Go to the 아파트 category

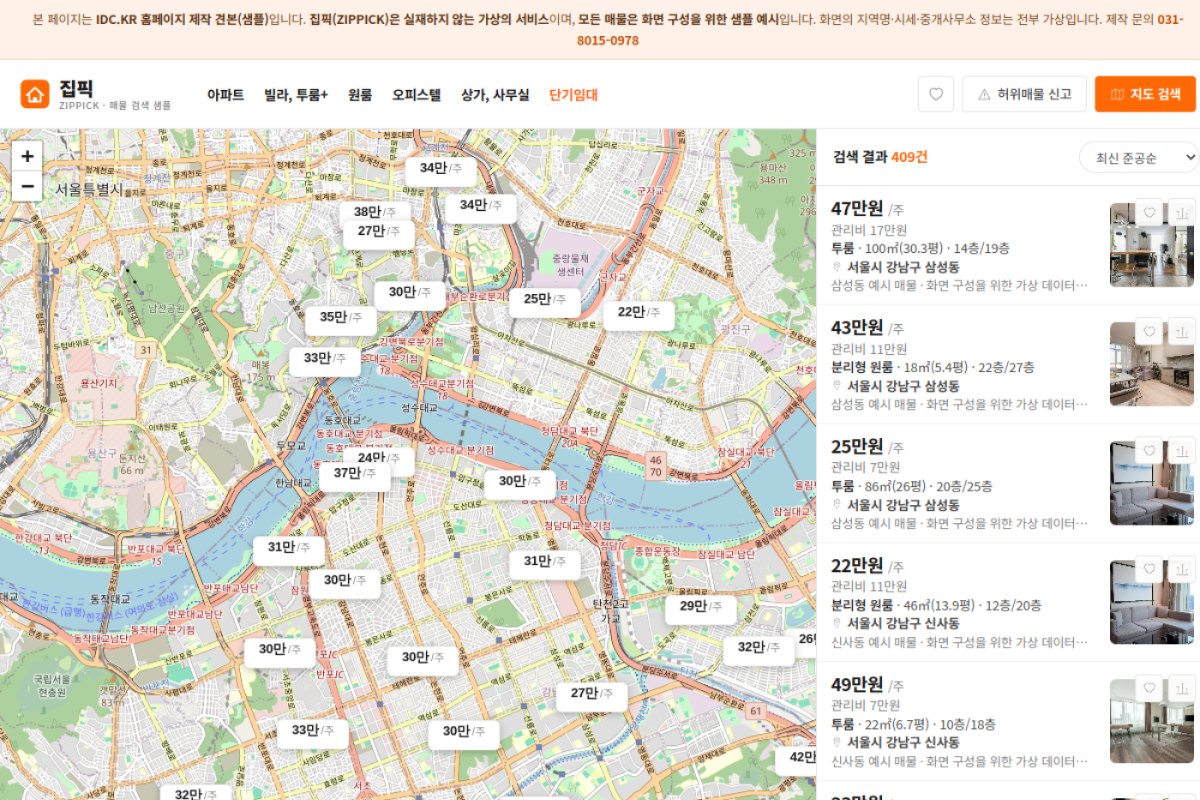pos(226,95)
